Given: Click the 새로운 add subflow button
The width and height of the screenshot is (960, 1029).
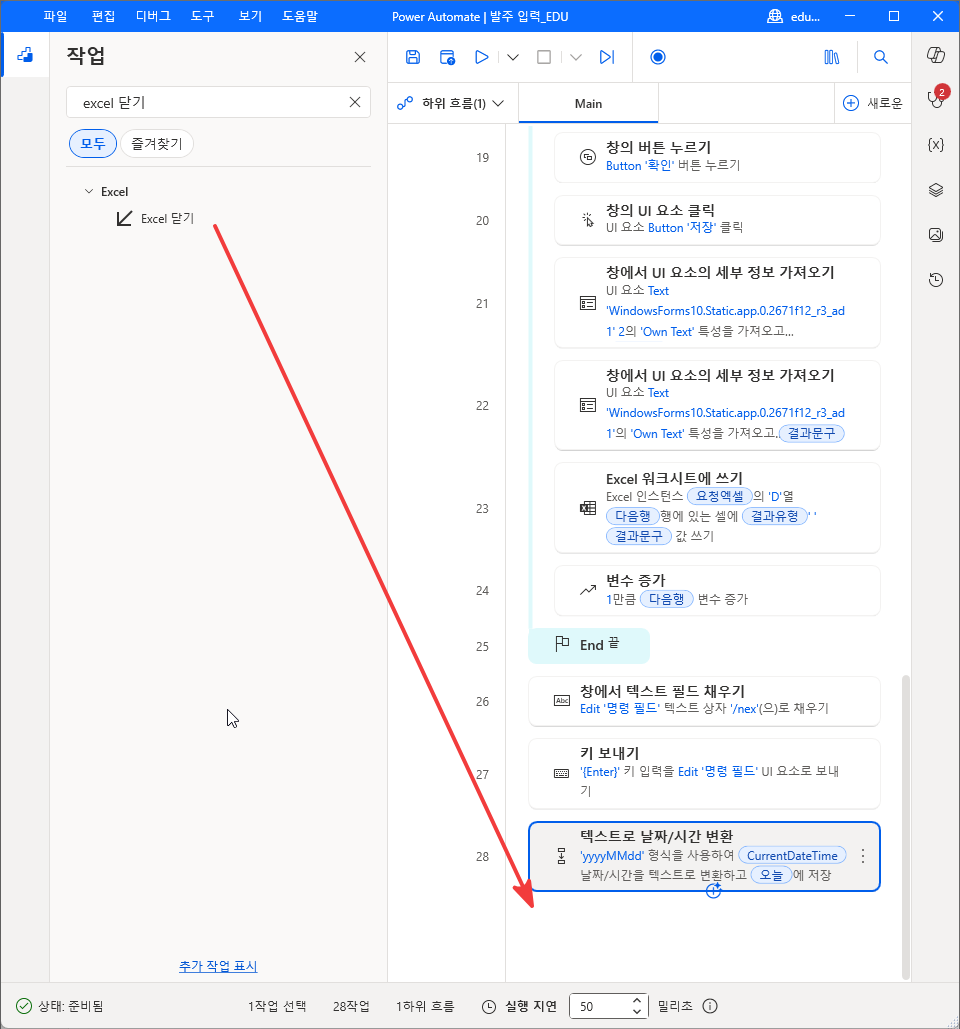Looking at the screenshot, I should pos(873,103).
